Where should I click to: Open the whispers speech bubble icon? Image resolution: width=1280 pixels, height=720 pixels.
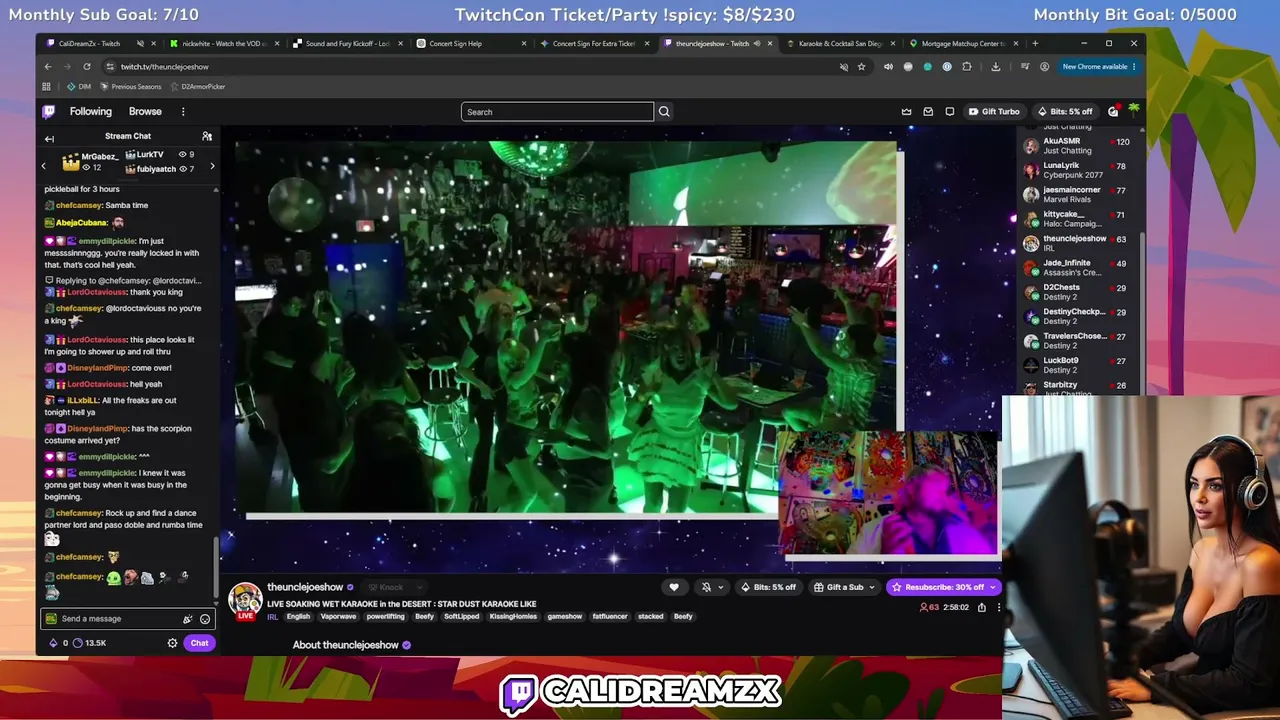pos(950,112)
